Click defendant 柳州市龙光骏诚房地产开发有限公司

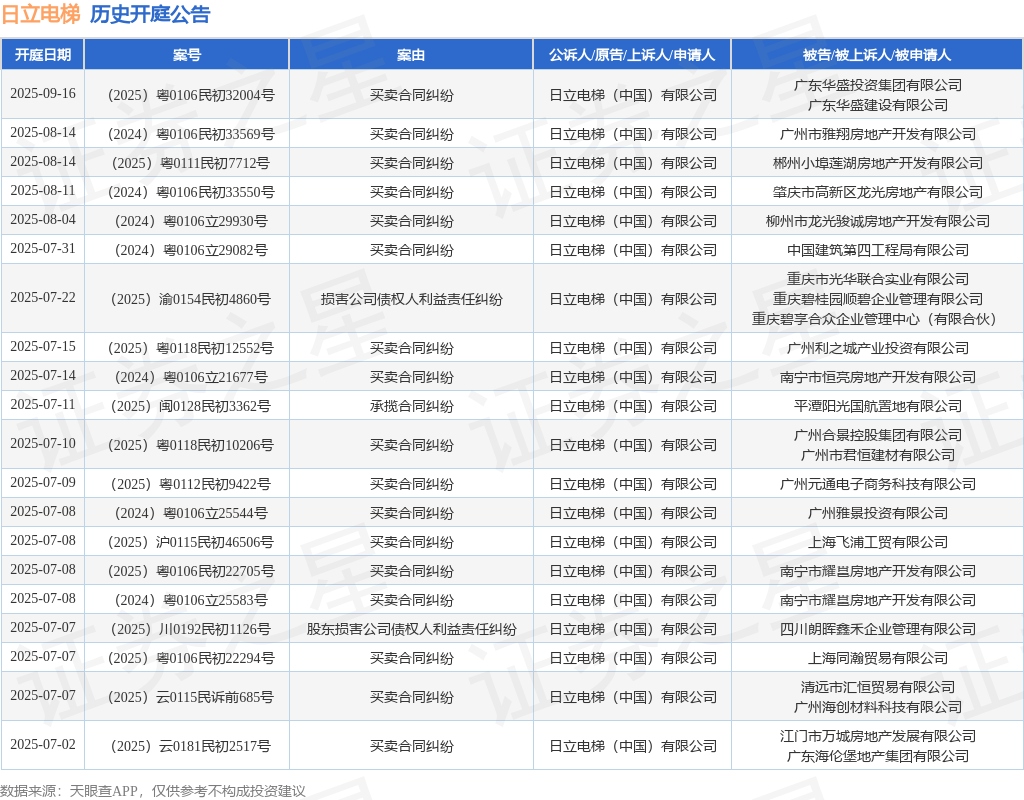878,221
